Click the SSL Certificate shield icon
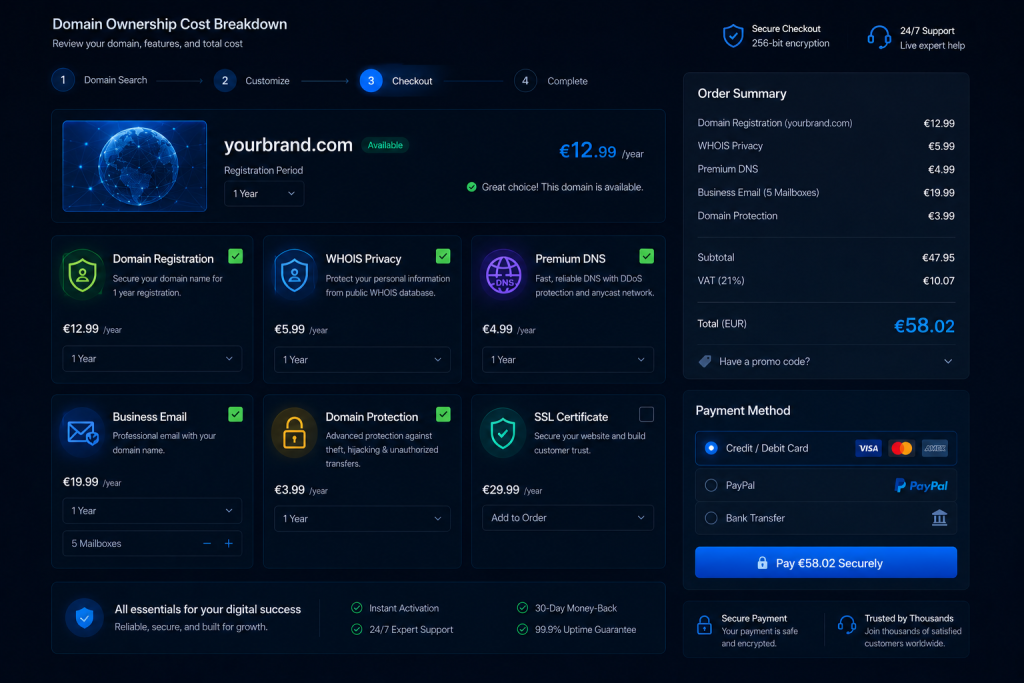Viewport: 1024px width, 683px height. (503, 433)
